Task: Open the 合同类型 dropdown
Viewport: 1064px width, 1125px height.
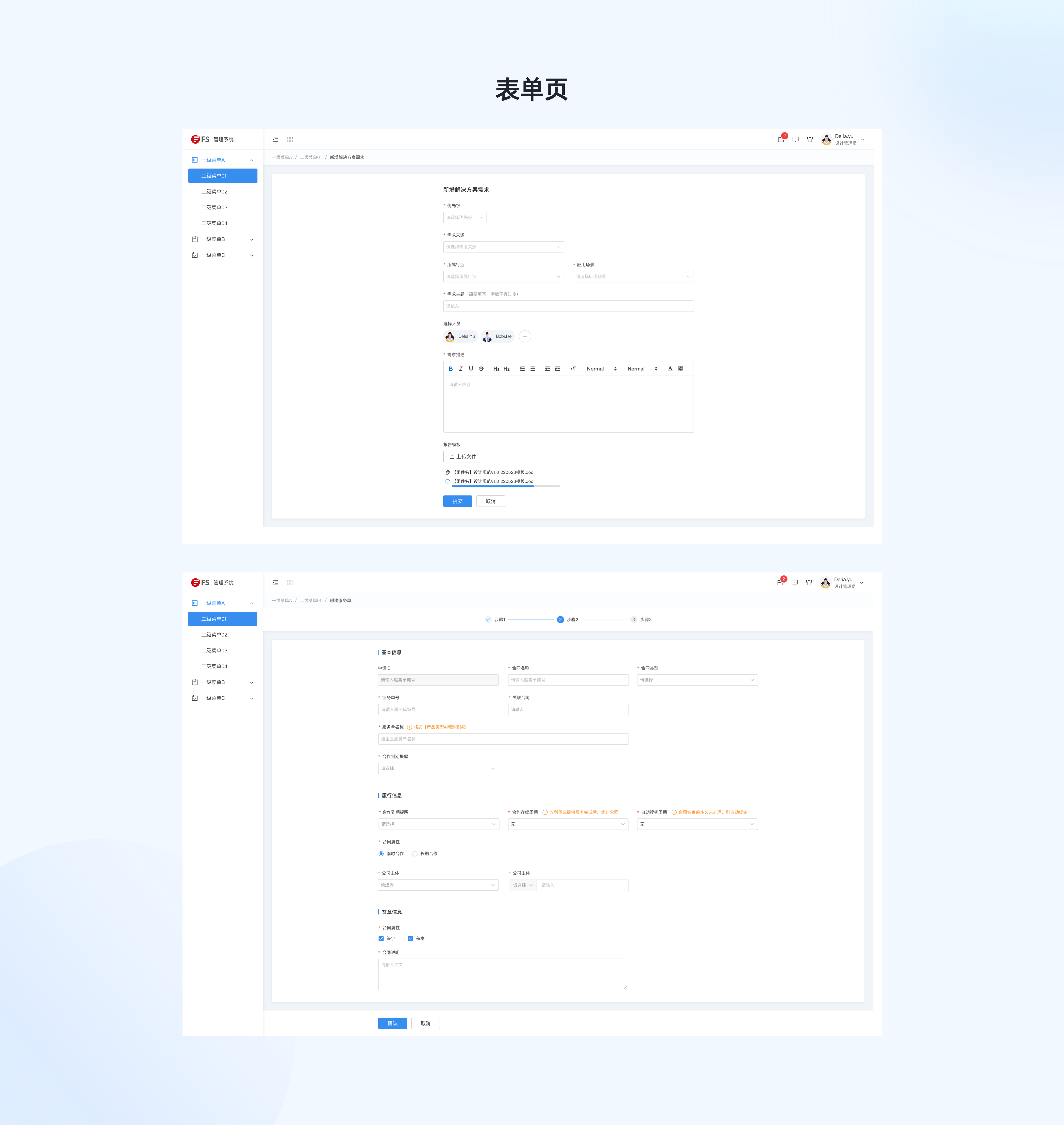Action: (698, 680)
